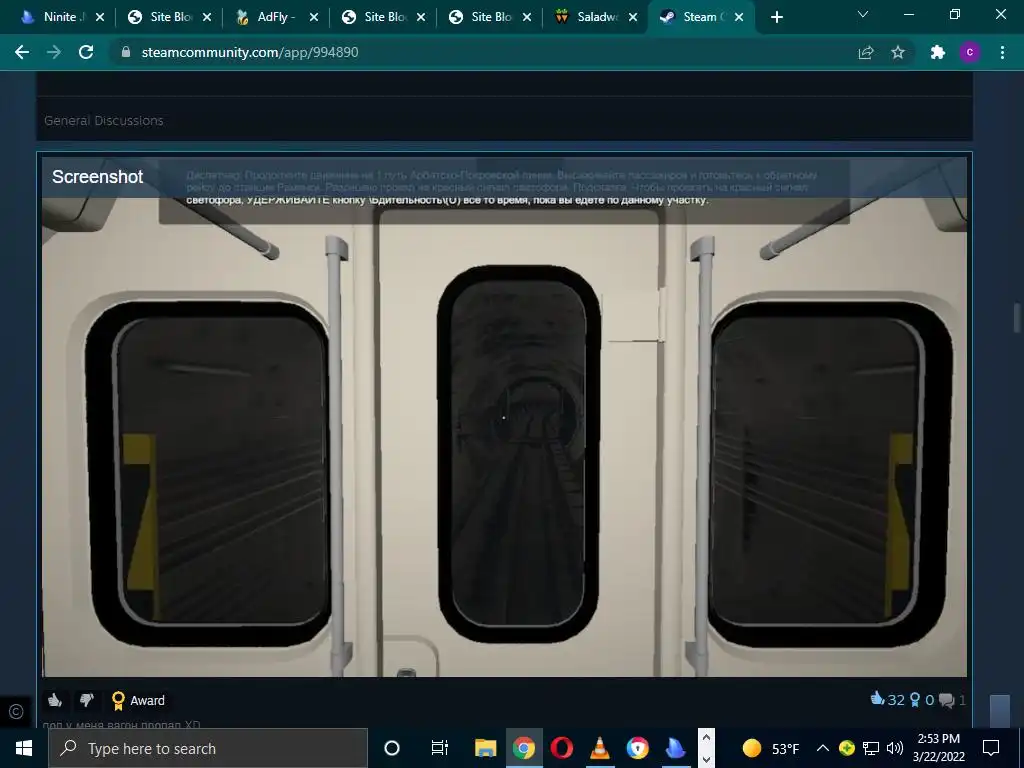This screenshot has height=768, width=1024.
Task: Click the browser back arrow
Action: click(x=22, y=52)
